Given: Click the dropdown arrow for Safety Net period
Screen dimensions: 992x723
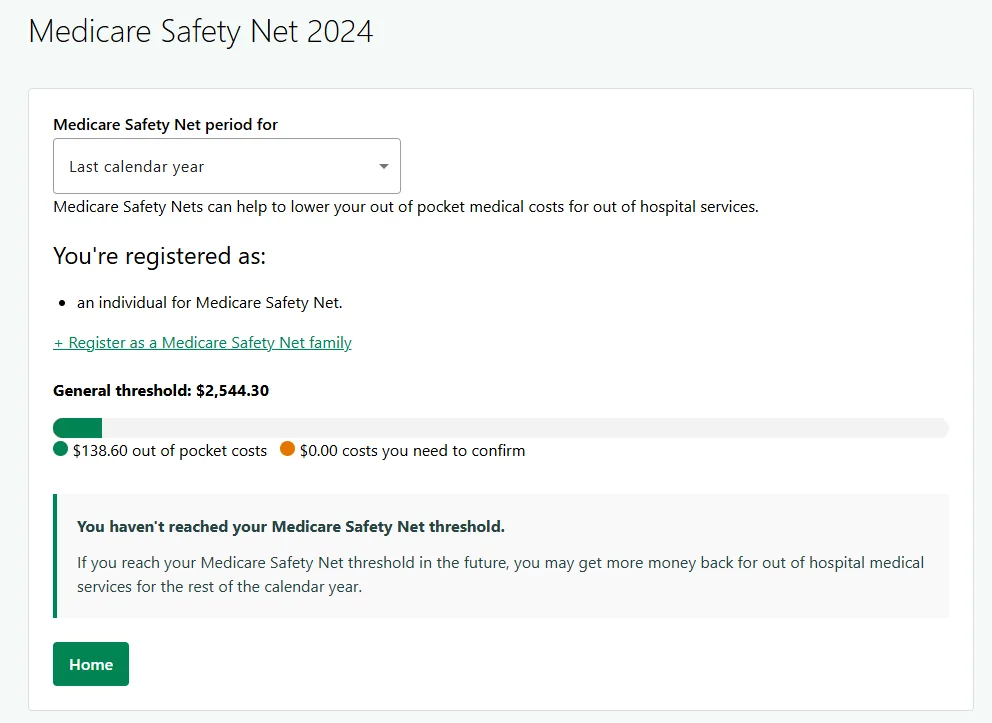Looking at the screenshot, I should pos(384,167).
